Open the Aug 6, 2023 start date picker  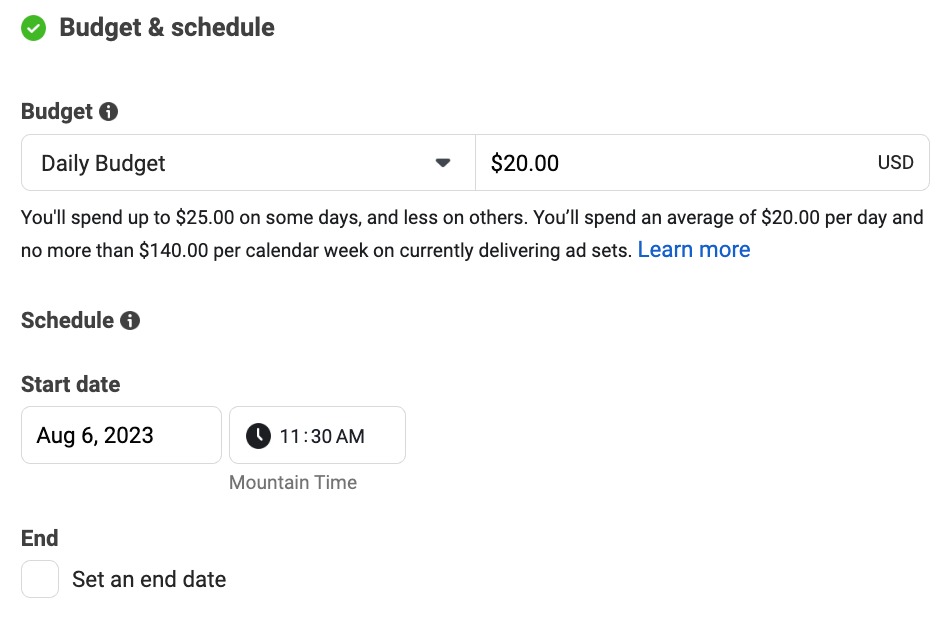coord(121,435)
